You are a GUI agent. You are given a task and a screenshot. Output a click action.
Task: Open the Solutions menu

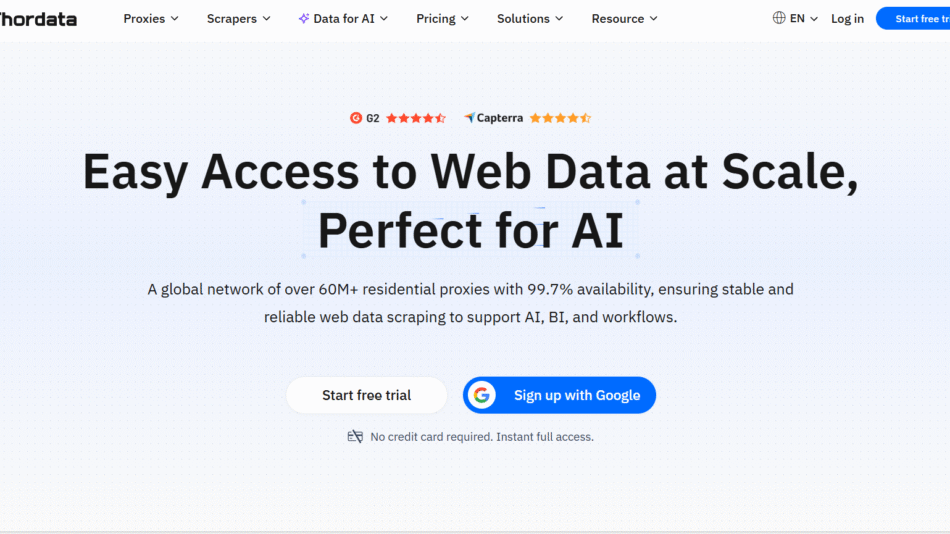[x=530, y=18]
